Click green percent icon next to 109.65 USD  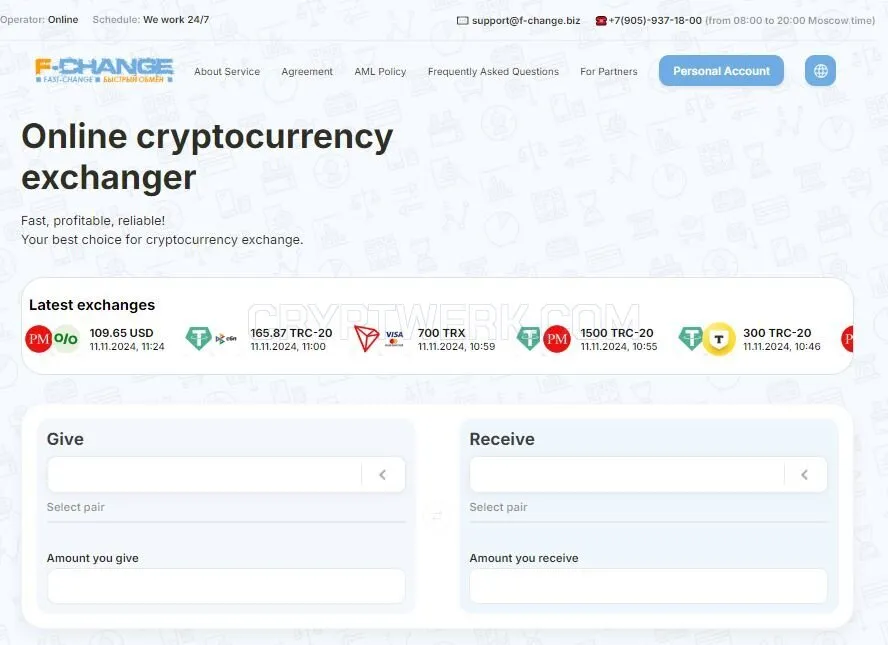click(66, 339)
